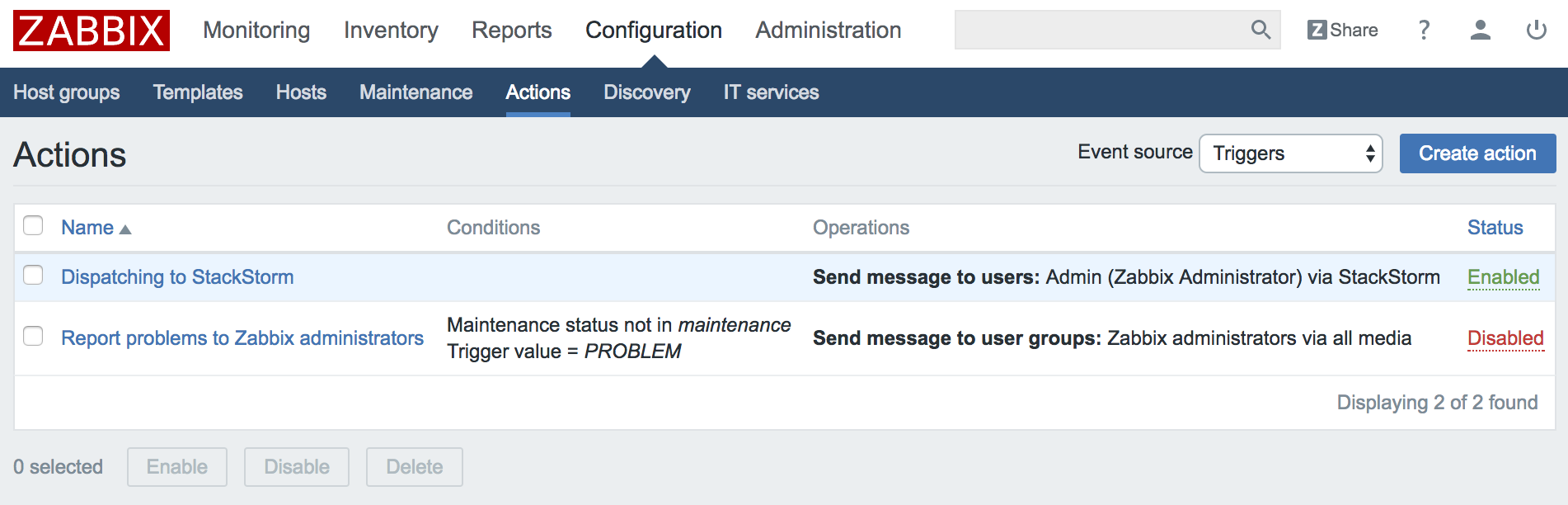Image resolution: width=1568 pixels, height=505 pixels.
Task: Go to the Maintenance tab
Action: [x=415, y=92]
